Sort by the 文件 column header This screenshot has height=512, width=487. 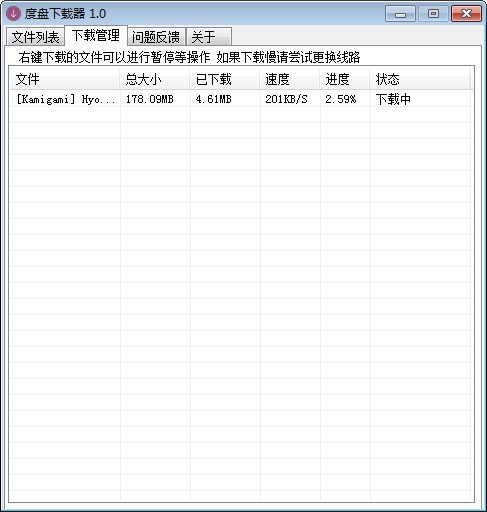pos(65,79)
